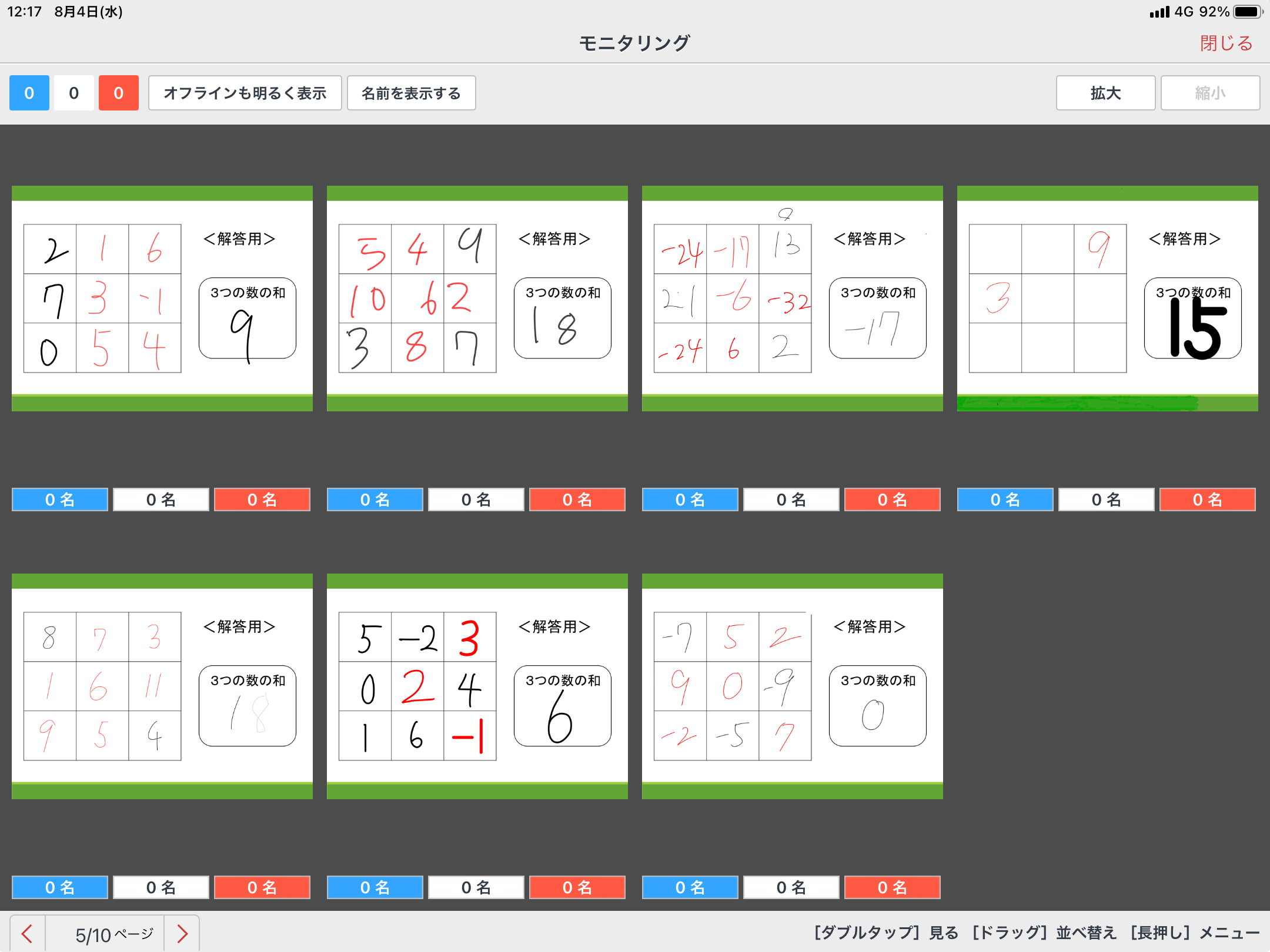Click blue 0名 under first thumbnail
The height and width of the screenshot is (952, 1270).
point(60,500)
